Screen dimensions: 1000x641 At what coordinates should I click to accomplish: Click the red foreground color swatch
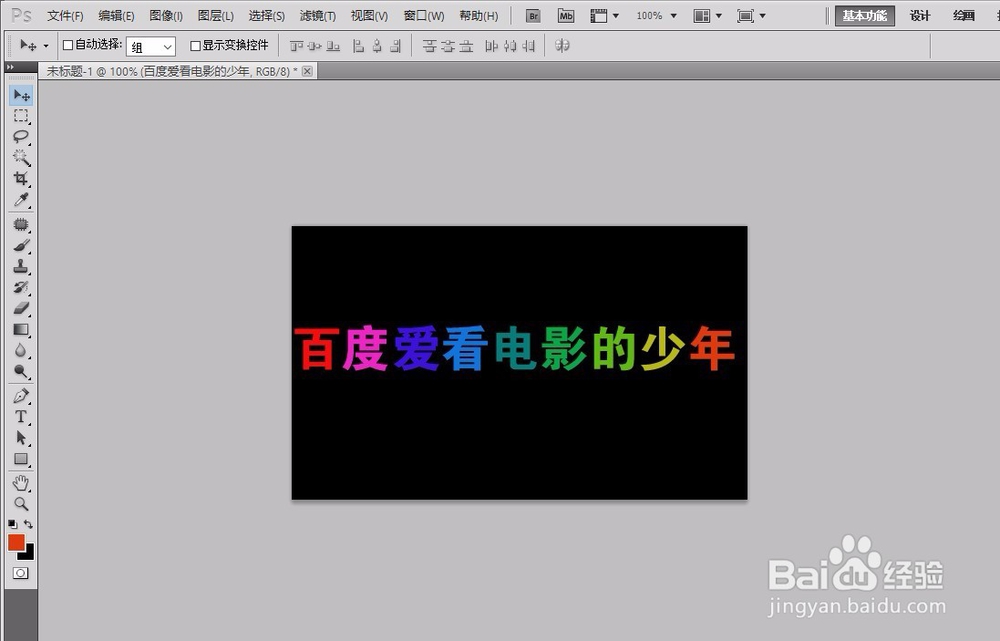(16, 543)
